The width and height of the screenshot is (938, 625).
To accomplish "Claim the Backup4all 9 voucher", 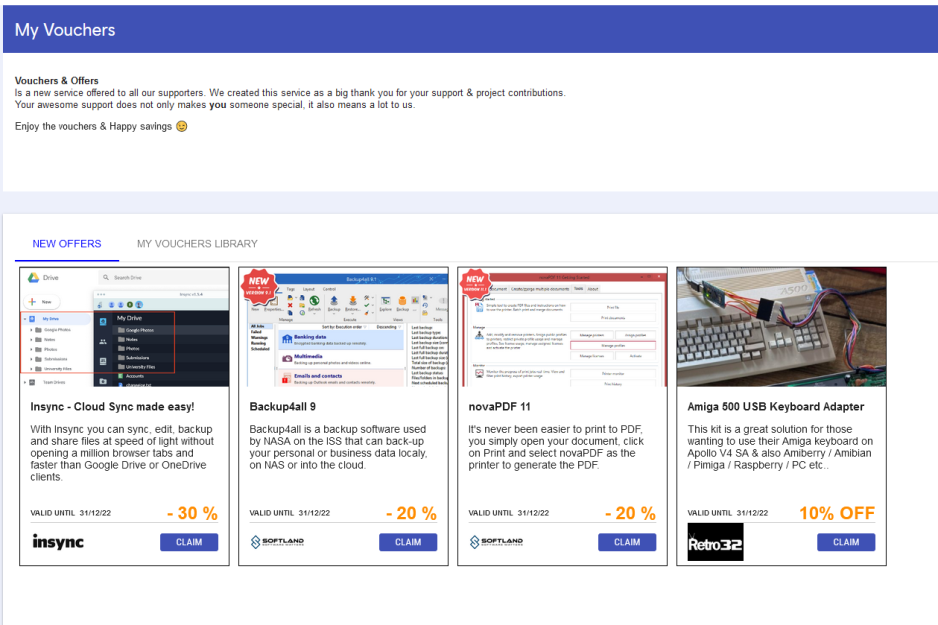I will (408, 542).
